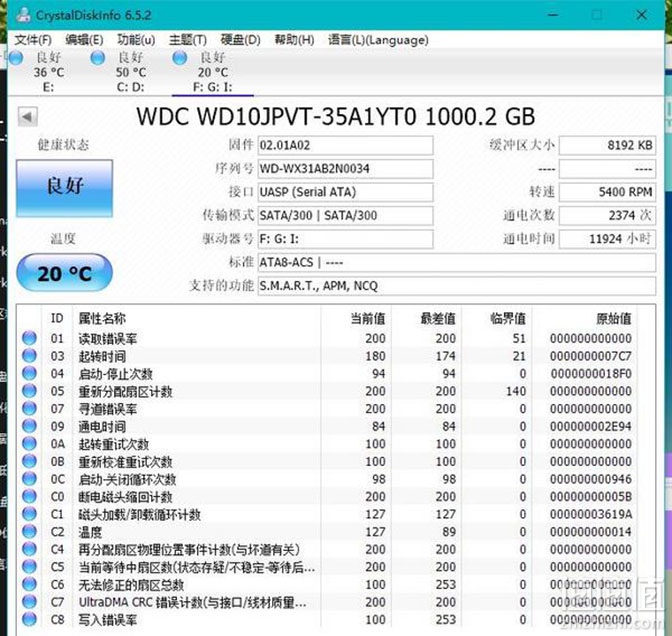The width and height of the screenshot is (672, 636).
Task: Click the status orb for attribute C4
Action: [x=29, y=549]
